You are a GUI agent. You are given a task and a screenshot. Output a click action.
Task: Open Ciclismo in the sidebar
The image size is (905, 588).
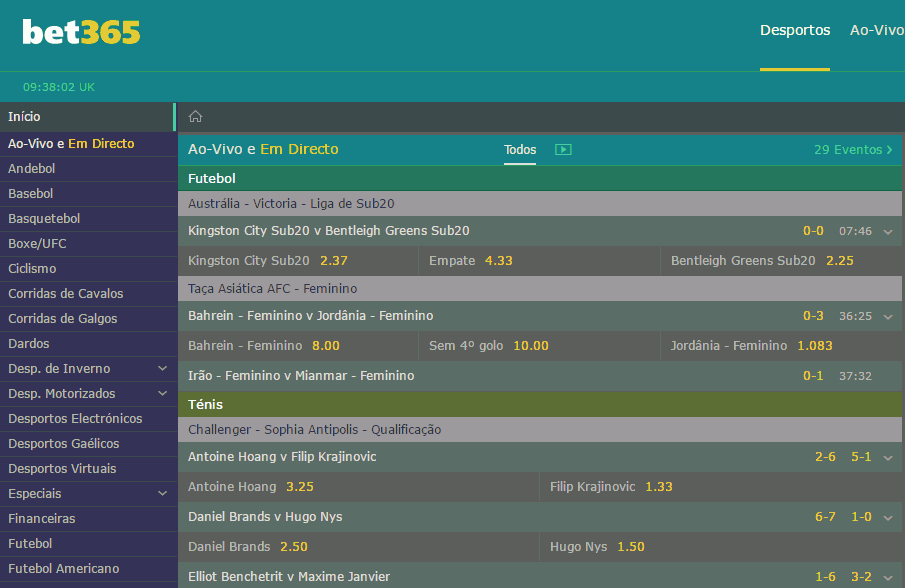88,268
